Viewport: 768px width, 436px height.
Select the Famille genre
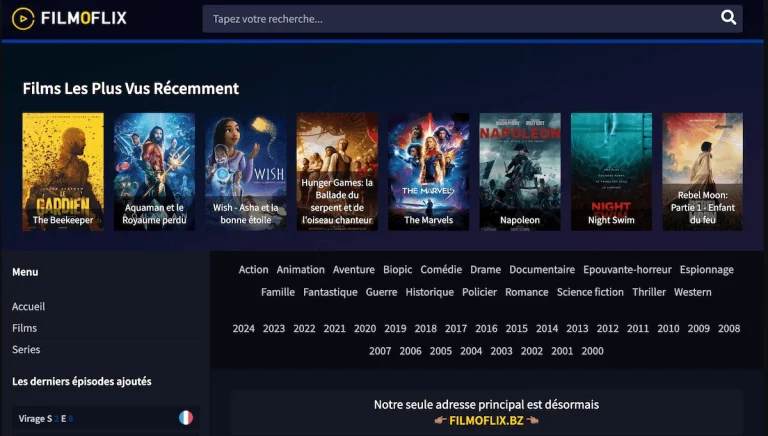point(278,292)
